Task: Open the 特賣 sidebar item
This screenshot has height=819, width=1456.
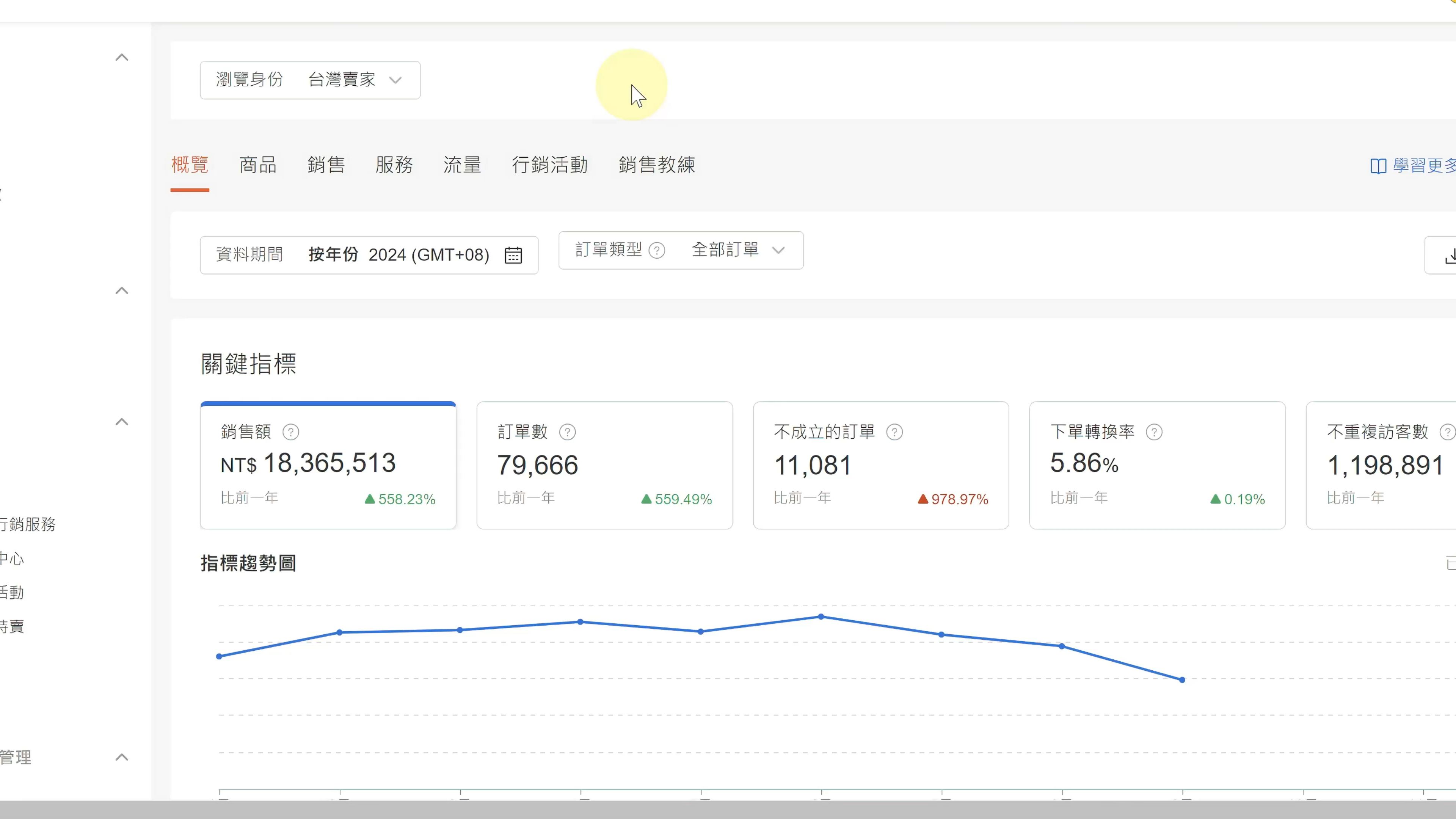Action: click(x=12, y=626)
